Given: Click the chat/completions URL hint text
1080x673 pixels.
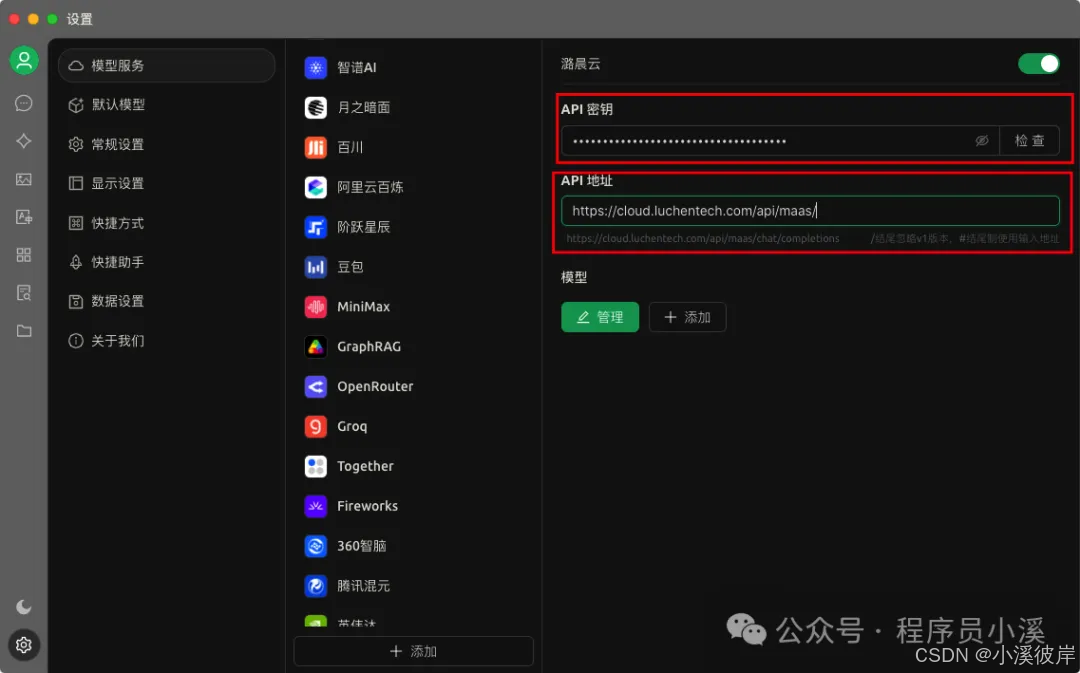Looking at the screenshot, I should pyautogui.click(x=703, y=238).
